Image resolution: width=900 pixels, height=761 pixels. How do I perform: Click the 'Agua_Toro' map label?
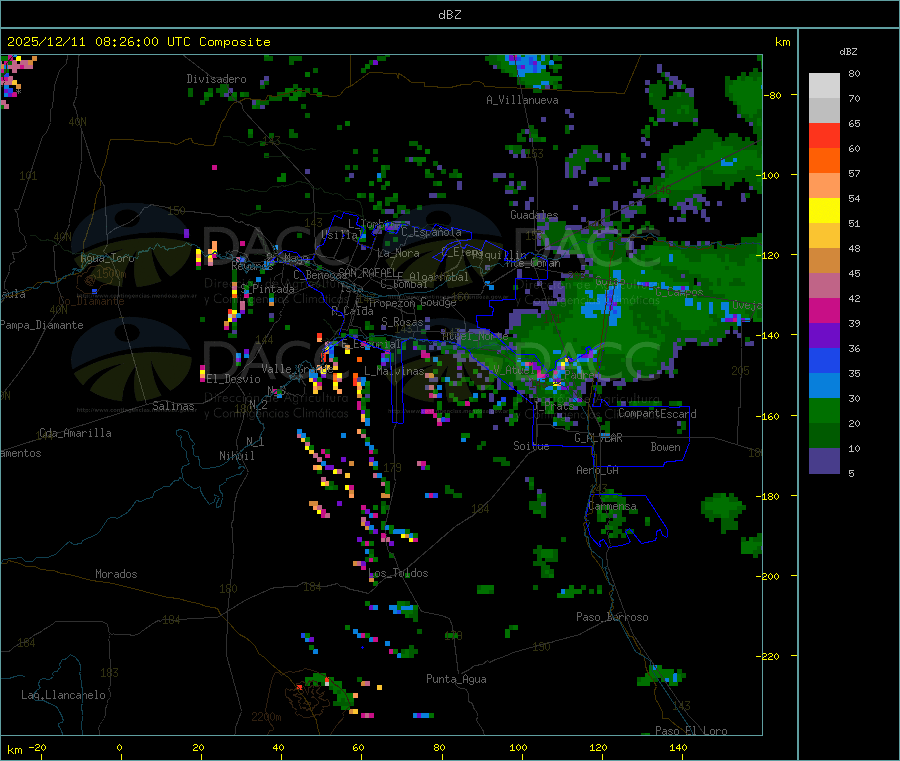(x=107, y=258)
